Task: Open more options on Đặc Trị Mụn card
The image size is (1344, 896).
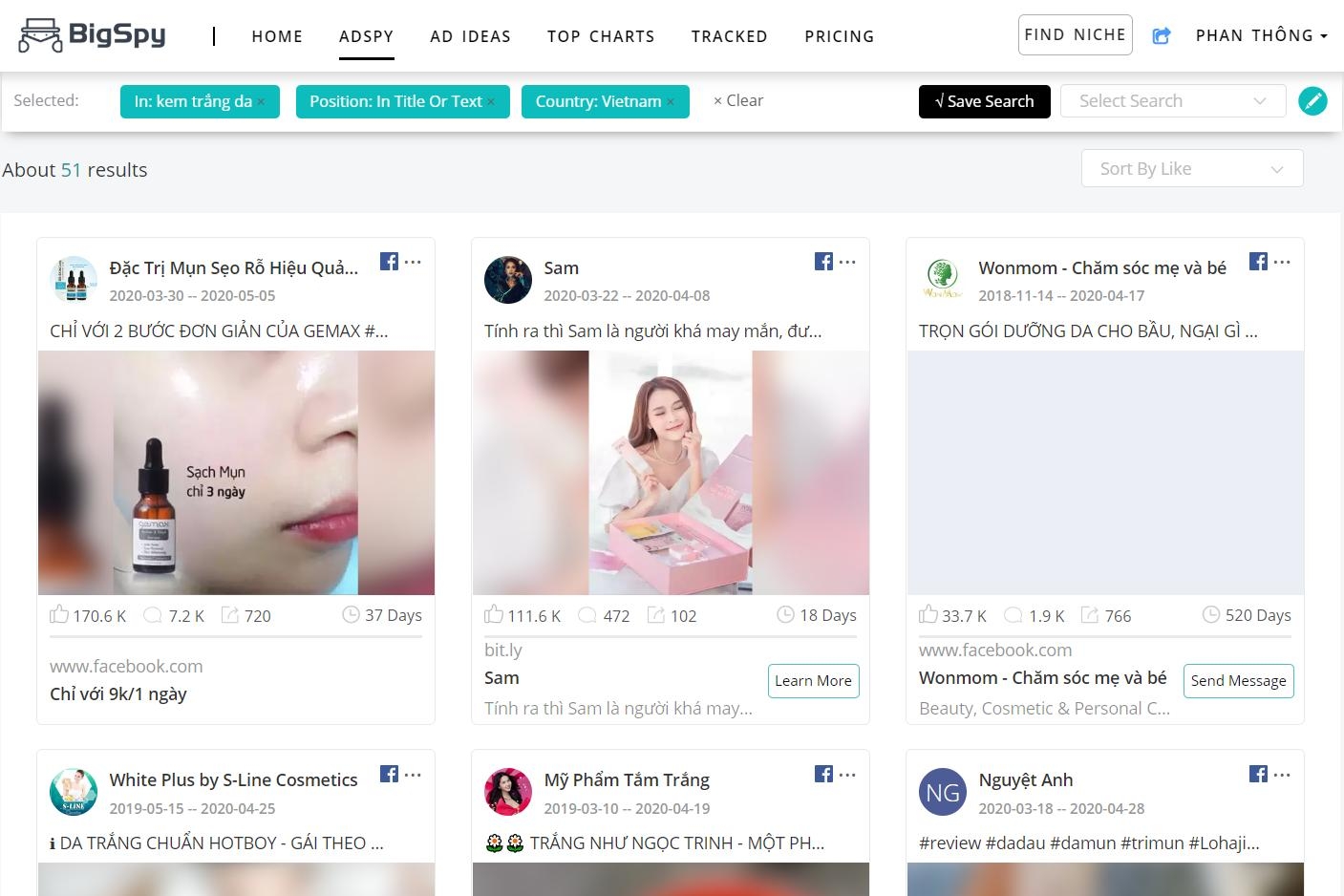Action: tap(413, 261)
